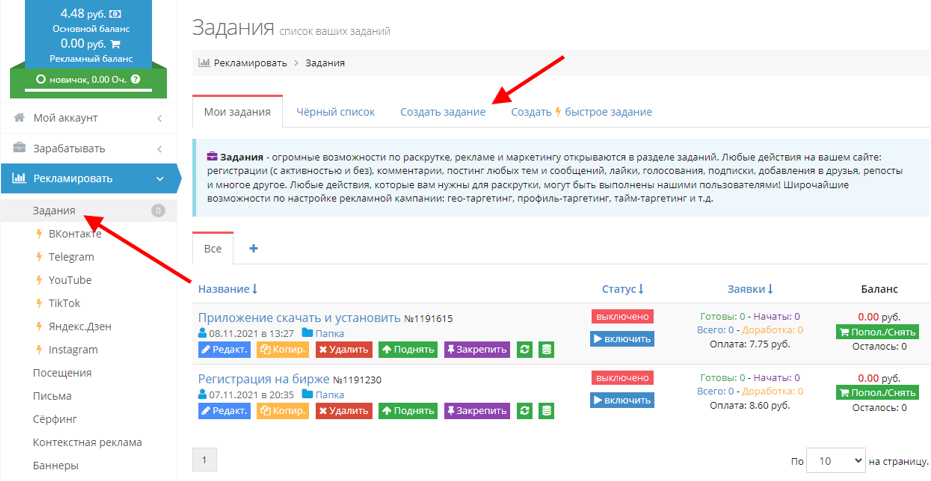The height and width of the screenshot is (481, 931).
Task: Click the bar chart icon in the breadcrumb
Action: 204,62
